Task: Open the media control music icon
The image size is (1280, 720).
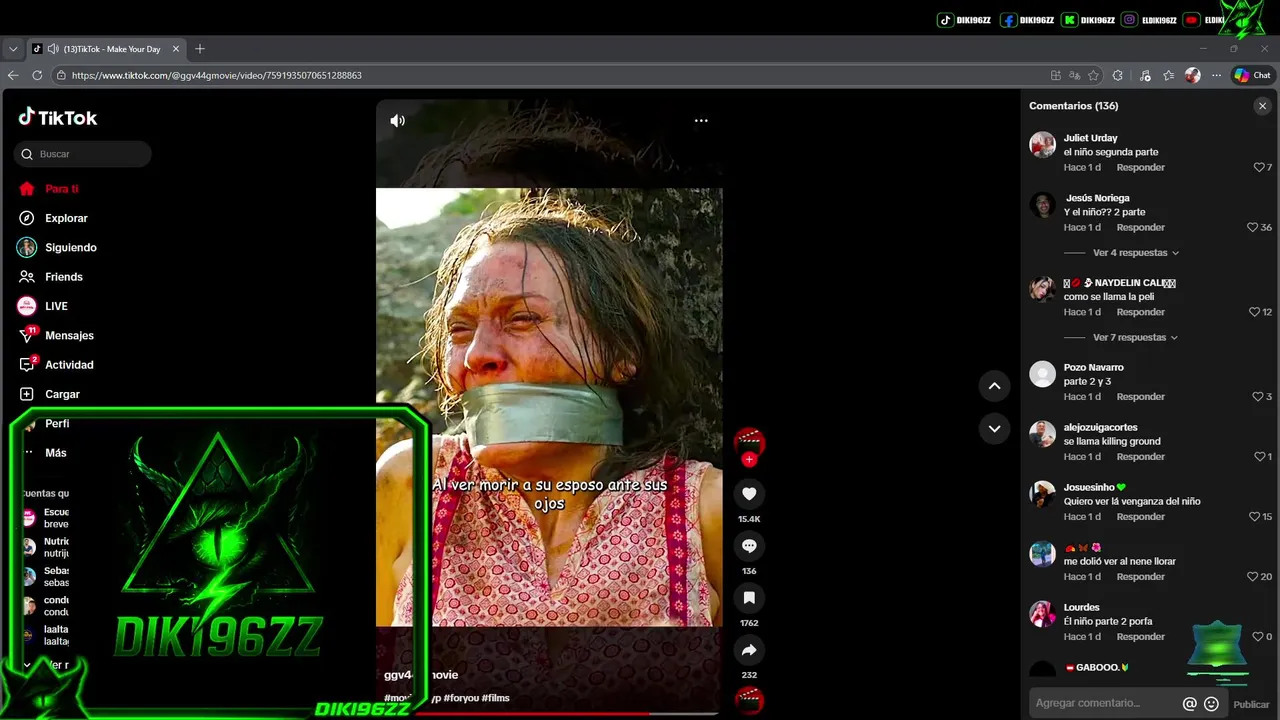Action: point(1145,75)
